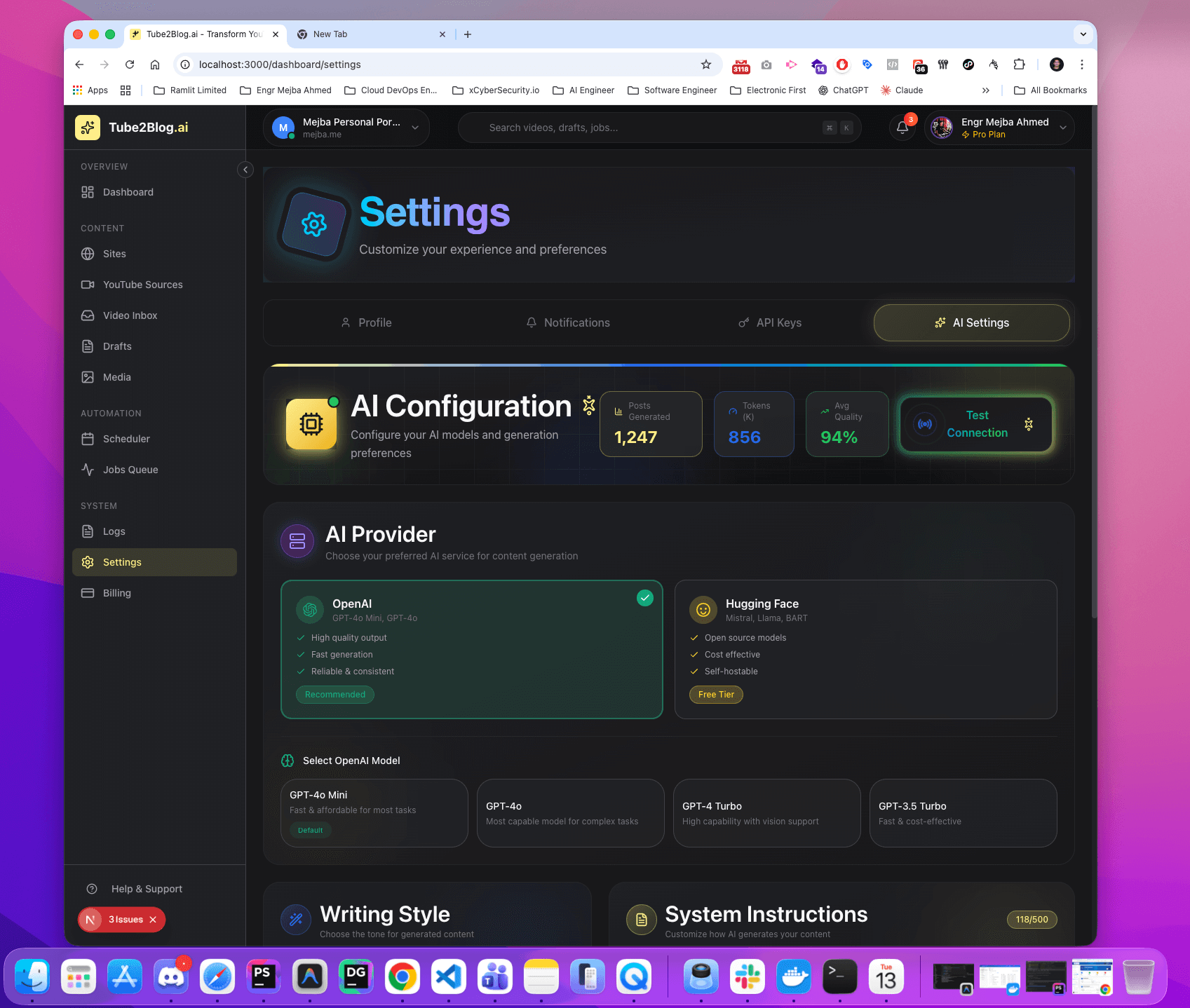The image size is (1190, 1008).
Task: Open the notification bell with 3 alerts
Action: (902, 128)
